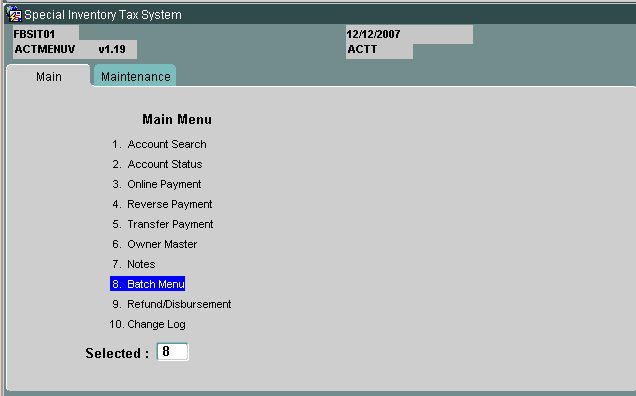Click the 12/12/2007 date field
The image size is (636, 396).
click(409, 34)
